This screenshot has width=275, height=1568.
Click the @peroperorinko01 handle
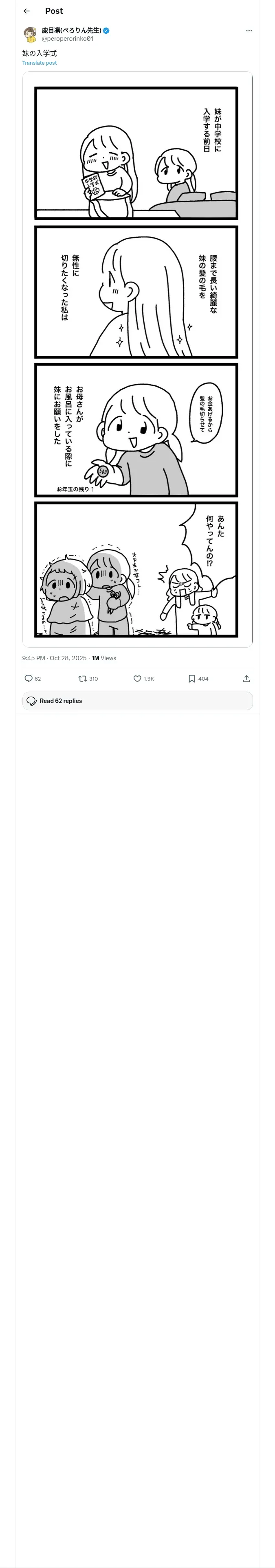67,38
